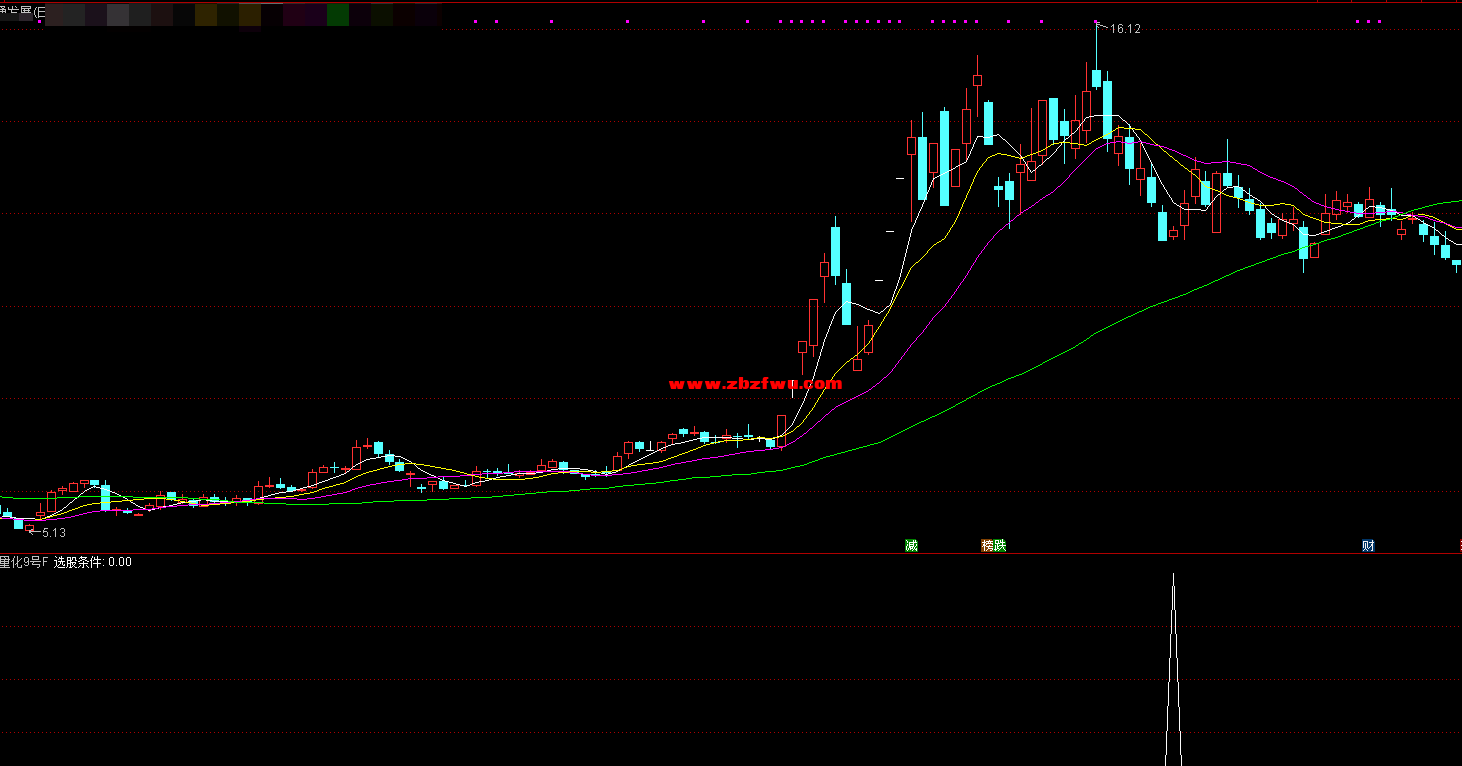Click the blue 财 event marker
Image resolution: width=1462 pixels, height=766 pixels.
point(1368,546)
